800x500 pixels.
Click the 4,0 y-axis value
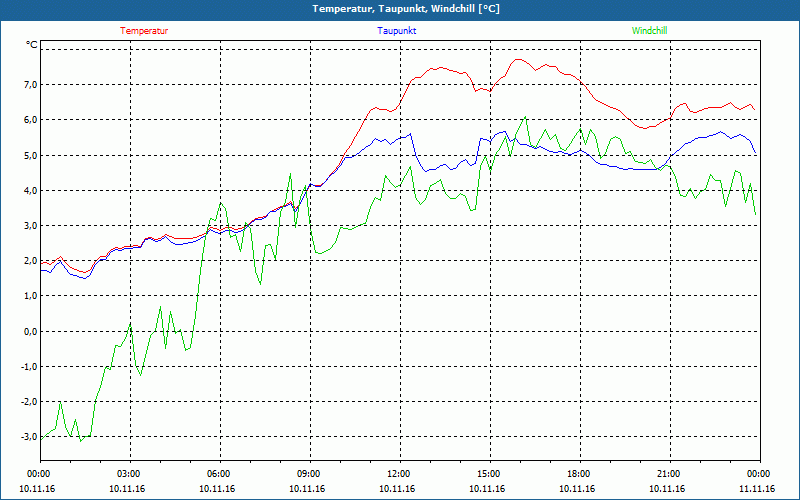coord(31,190)
